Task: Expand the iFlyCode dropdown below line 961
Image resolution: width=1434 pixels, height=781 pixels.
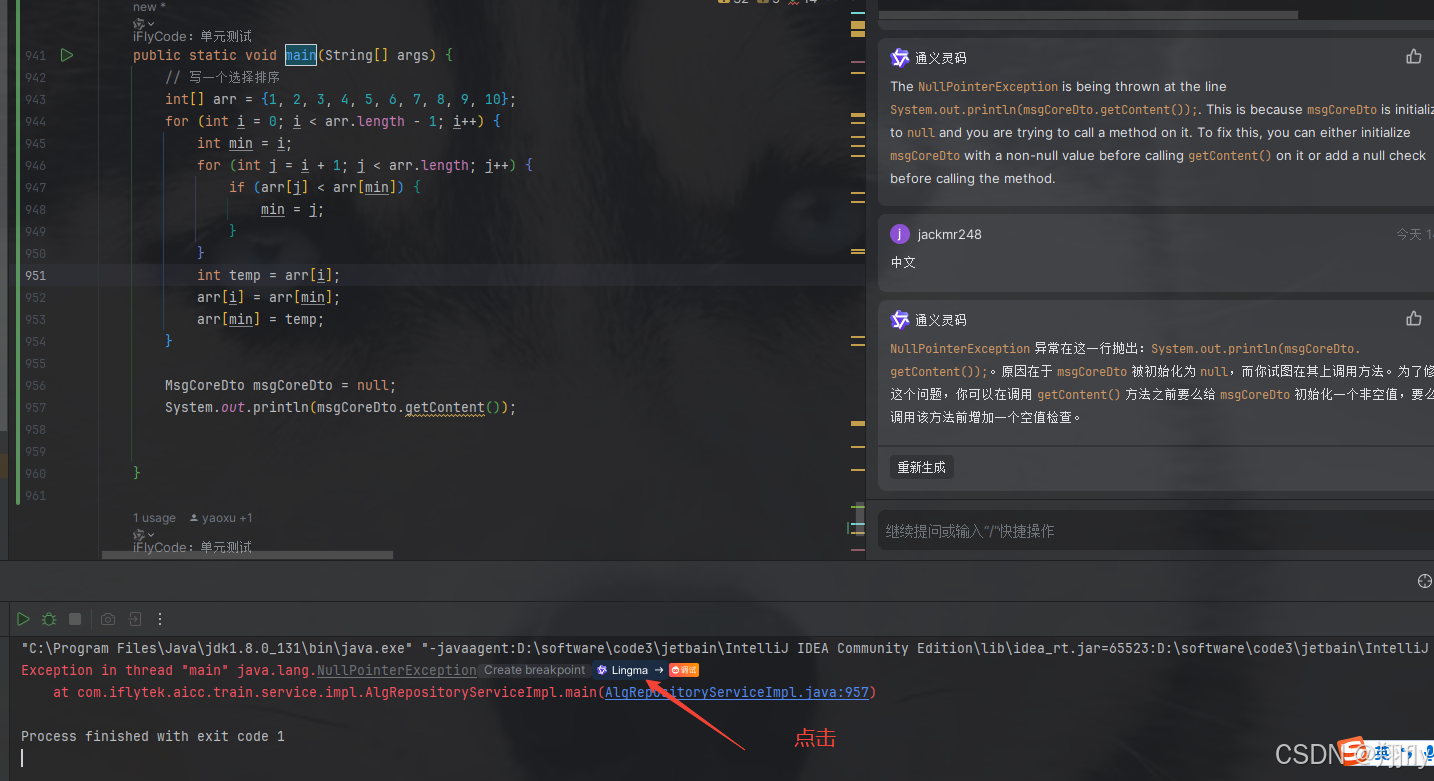Action: (145, 534)
